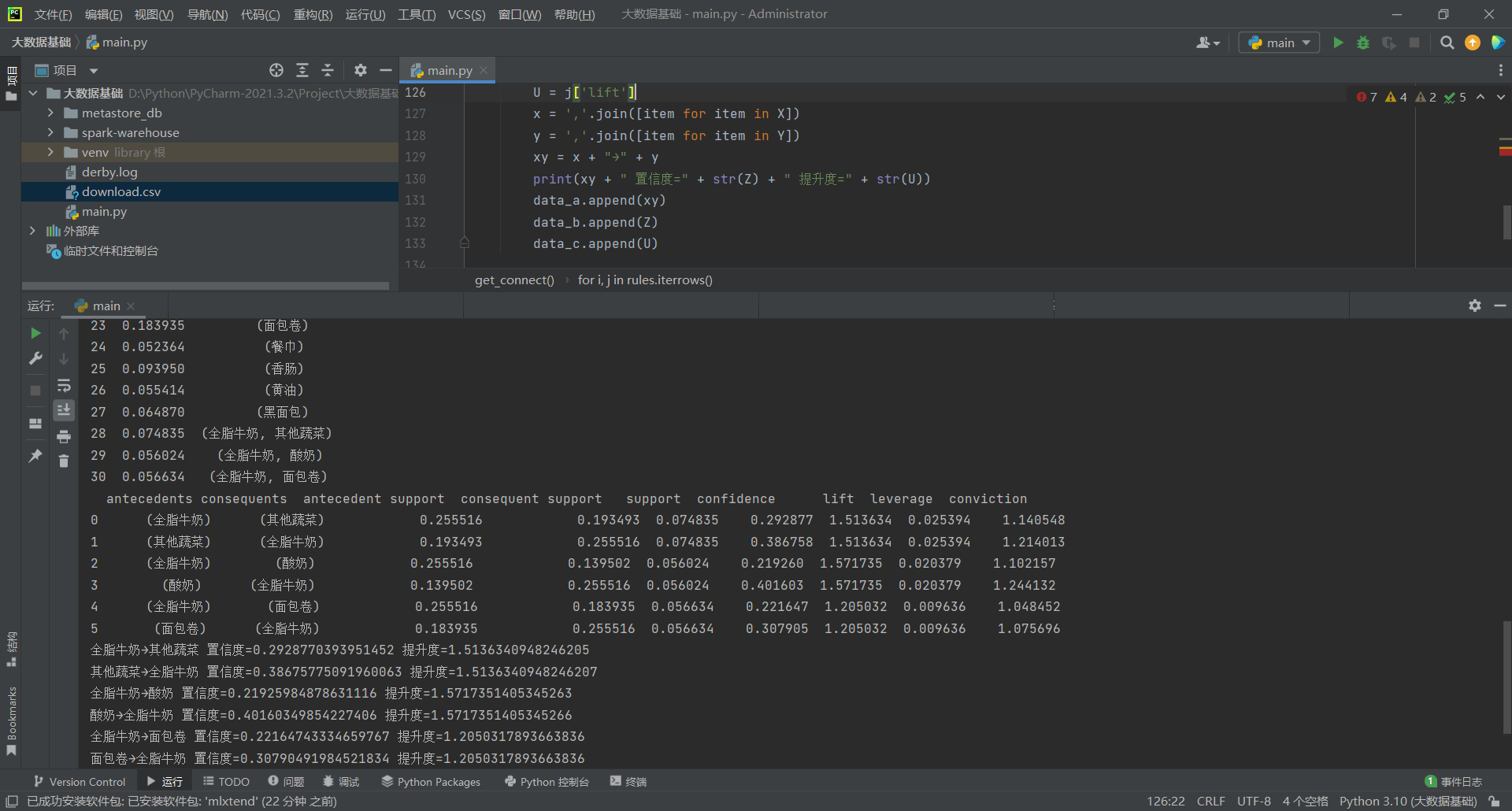Clear all console output trash icon

click(64, 461)
